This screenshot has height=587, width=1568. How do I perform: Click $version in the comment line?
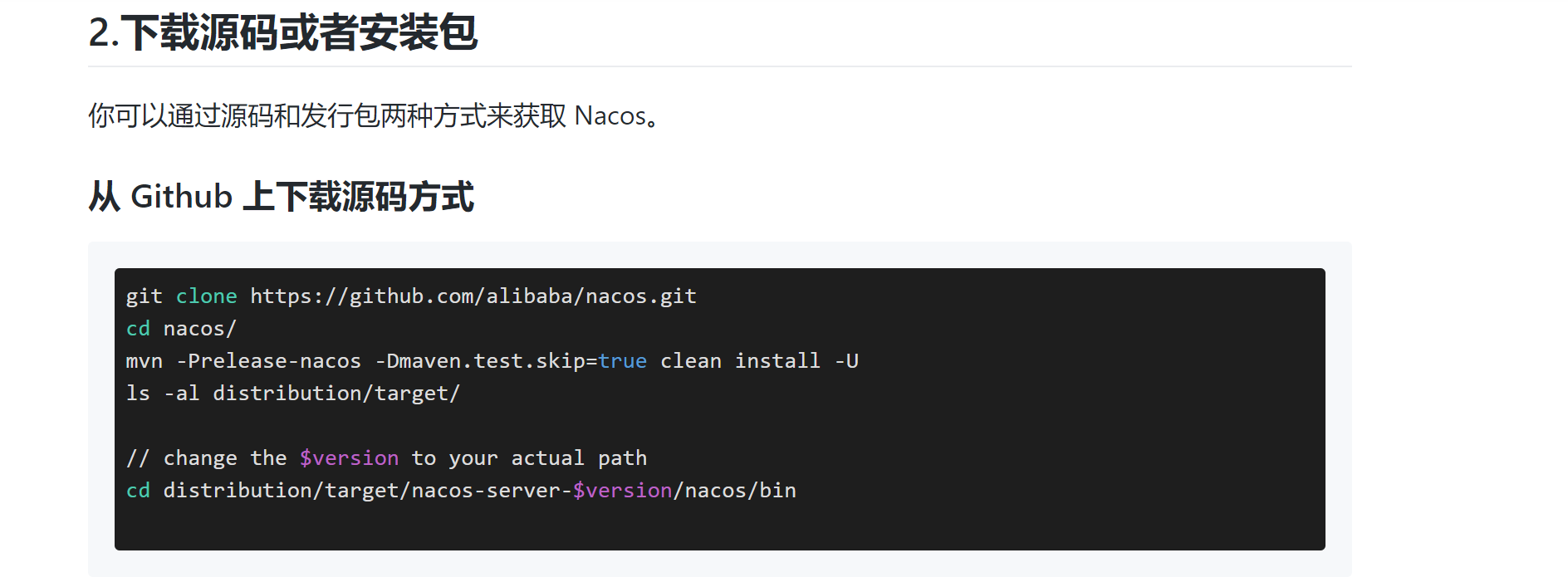tap(349, 458)
